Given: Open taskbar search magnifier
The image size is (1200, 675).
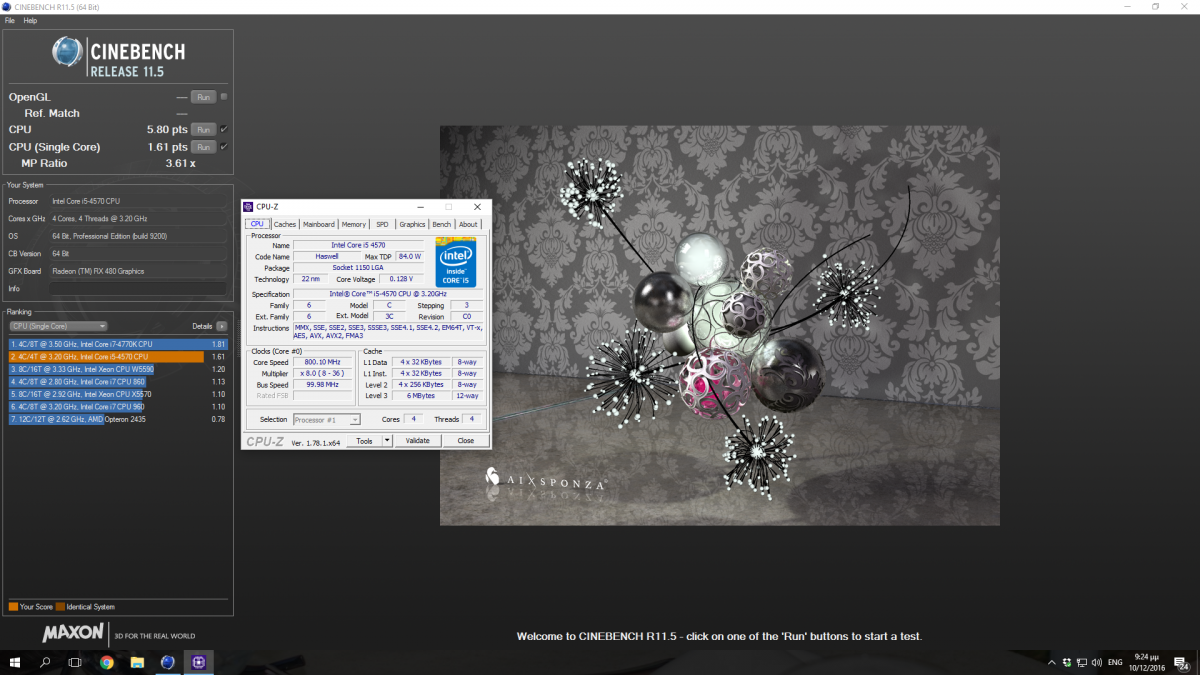Looking at the screenshot, I should coord(45,662).
